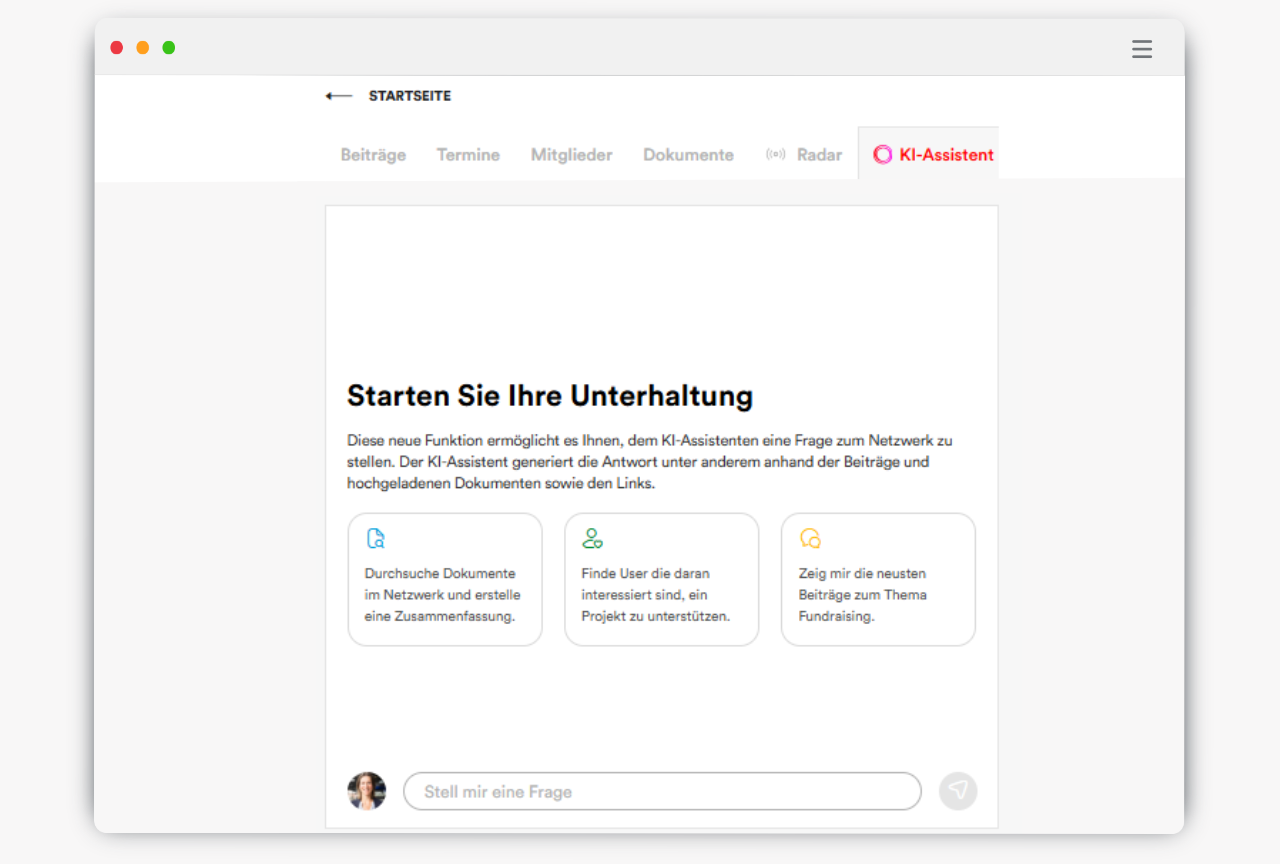This screenshot has height=864, width=1280.
Task: Click the yellow chat bubble icon
Action: click(x=810, y=539)
